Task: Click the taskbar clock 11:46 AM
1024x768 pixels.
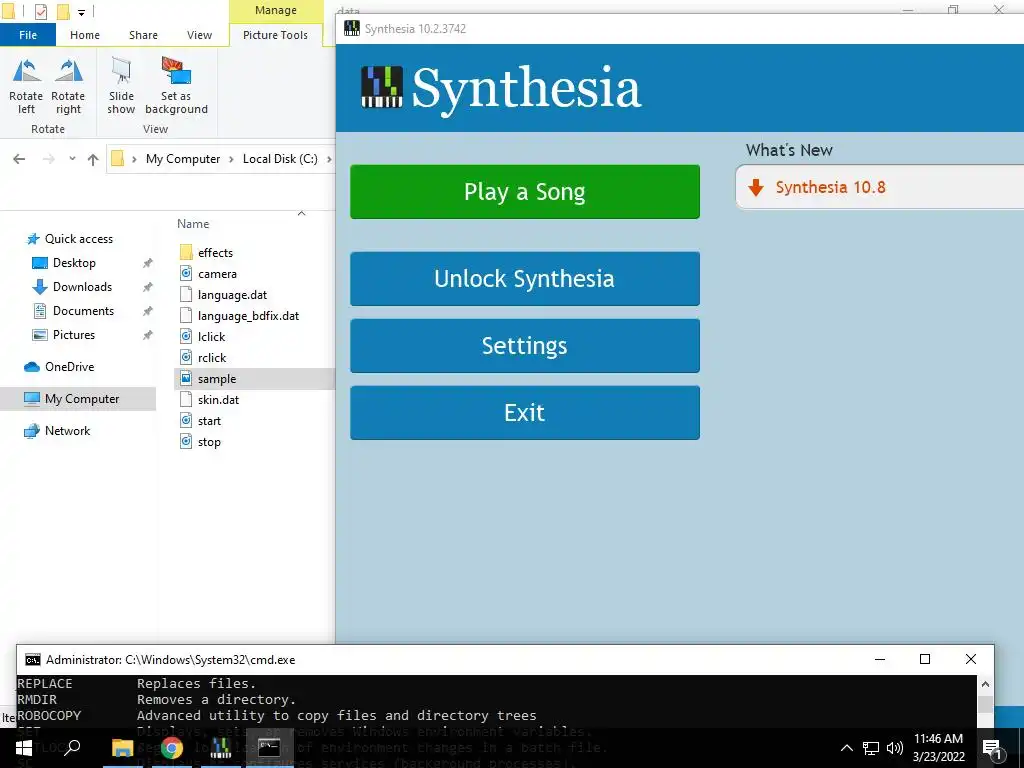Action: click(x=938, y=739)
